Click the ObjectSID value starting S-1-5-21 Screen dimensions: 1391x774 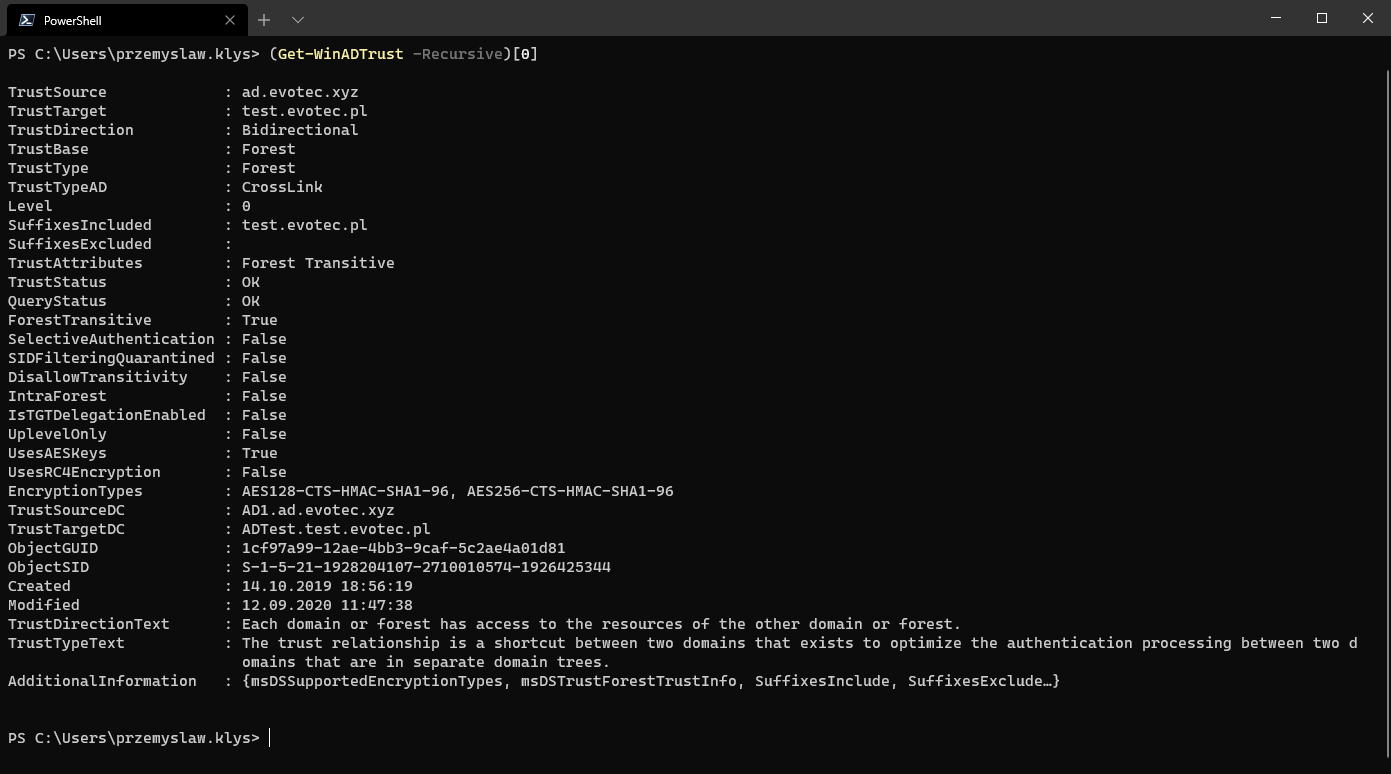click(426, 567)
